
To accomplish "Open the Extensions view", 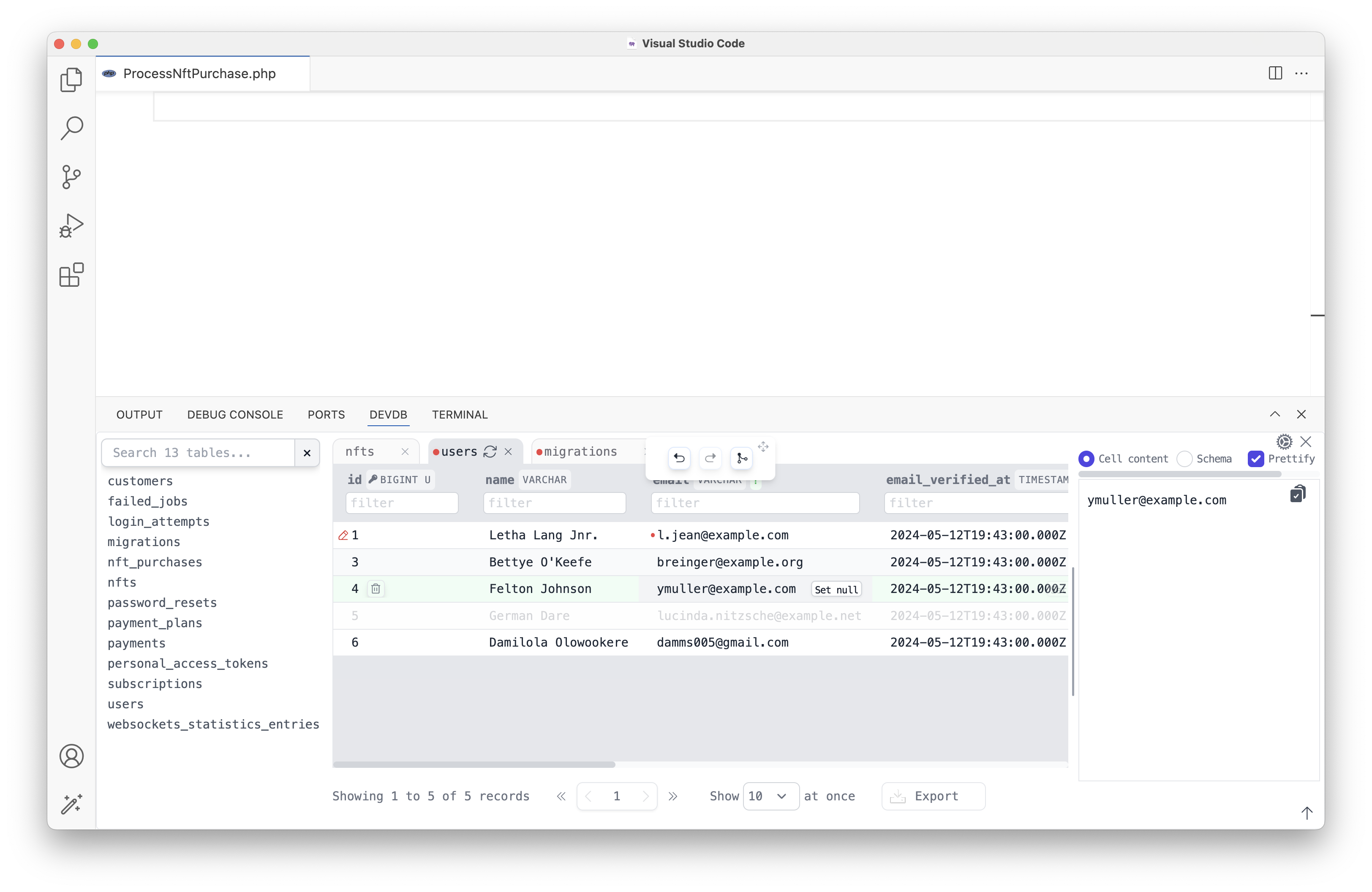I will (x=71, y=275).
